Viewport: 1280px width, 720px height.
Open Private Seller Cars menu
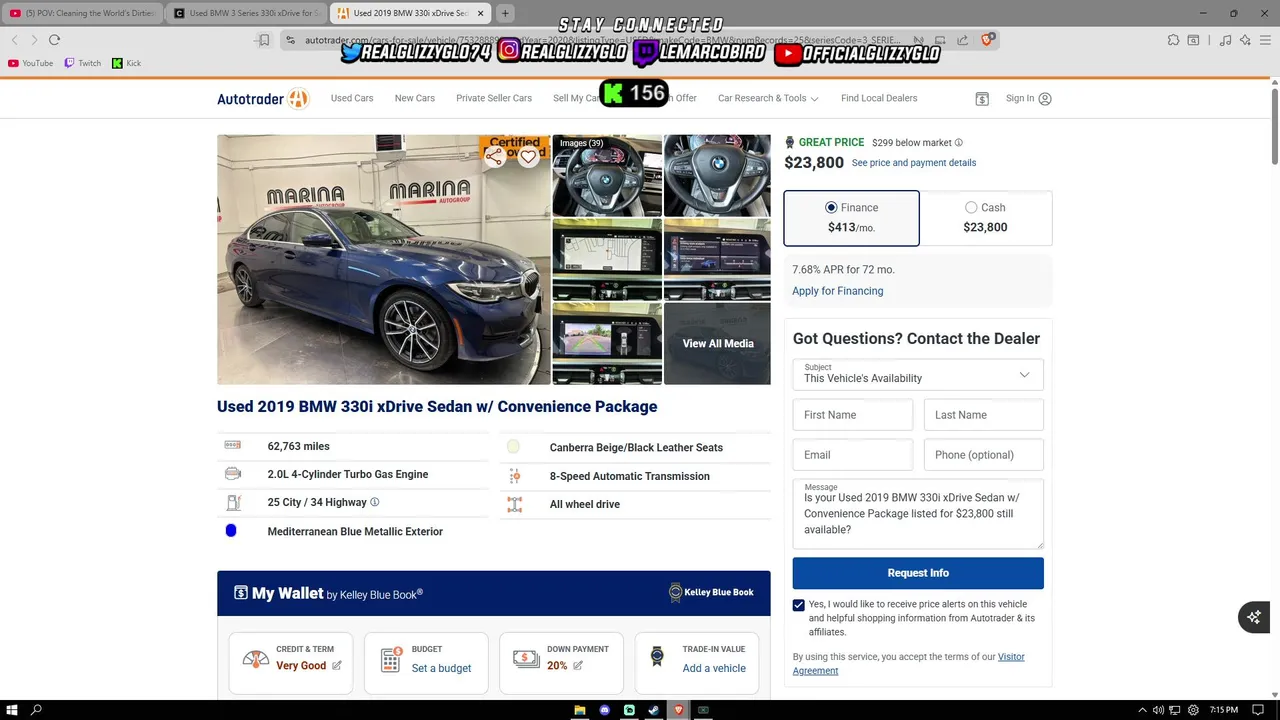[494, 98]
